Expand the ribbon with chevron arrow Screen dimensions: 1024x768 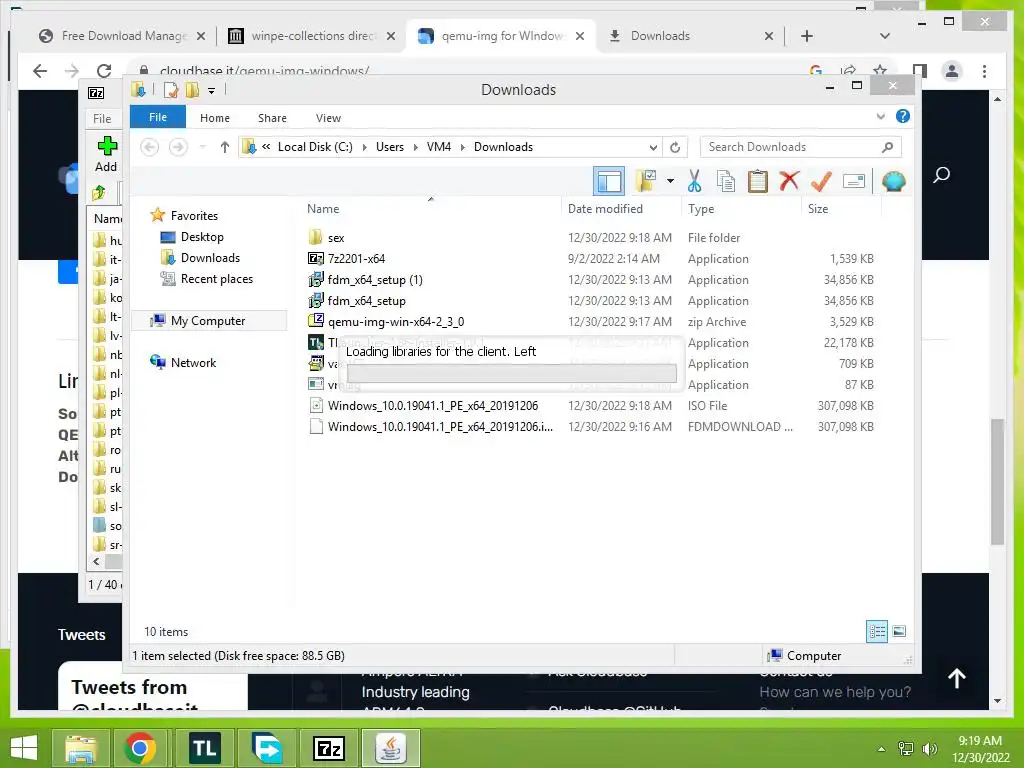click(880, 117)
